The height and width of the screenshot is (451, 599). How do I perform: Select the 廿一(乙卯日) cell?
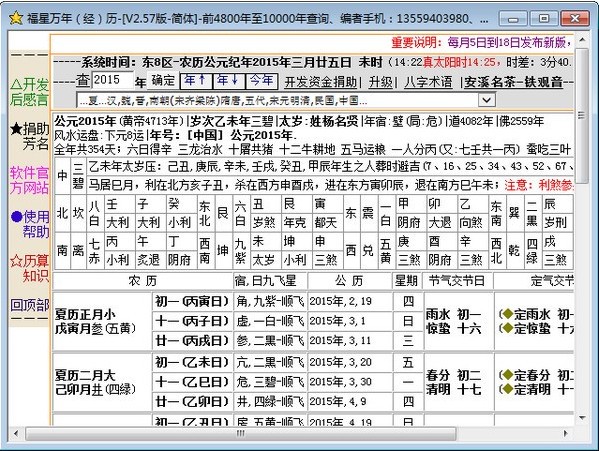192,401
